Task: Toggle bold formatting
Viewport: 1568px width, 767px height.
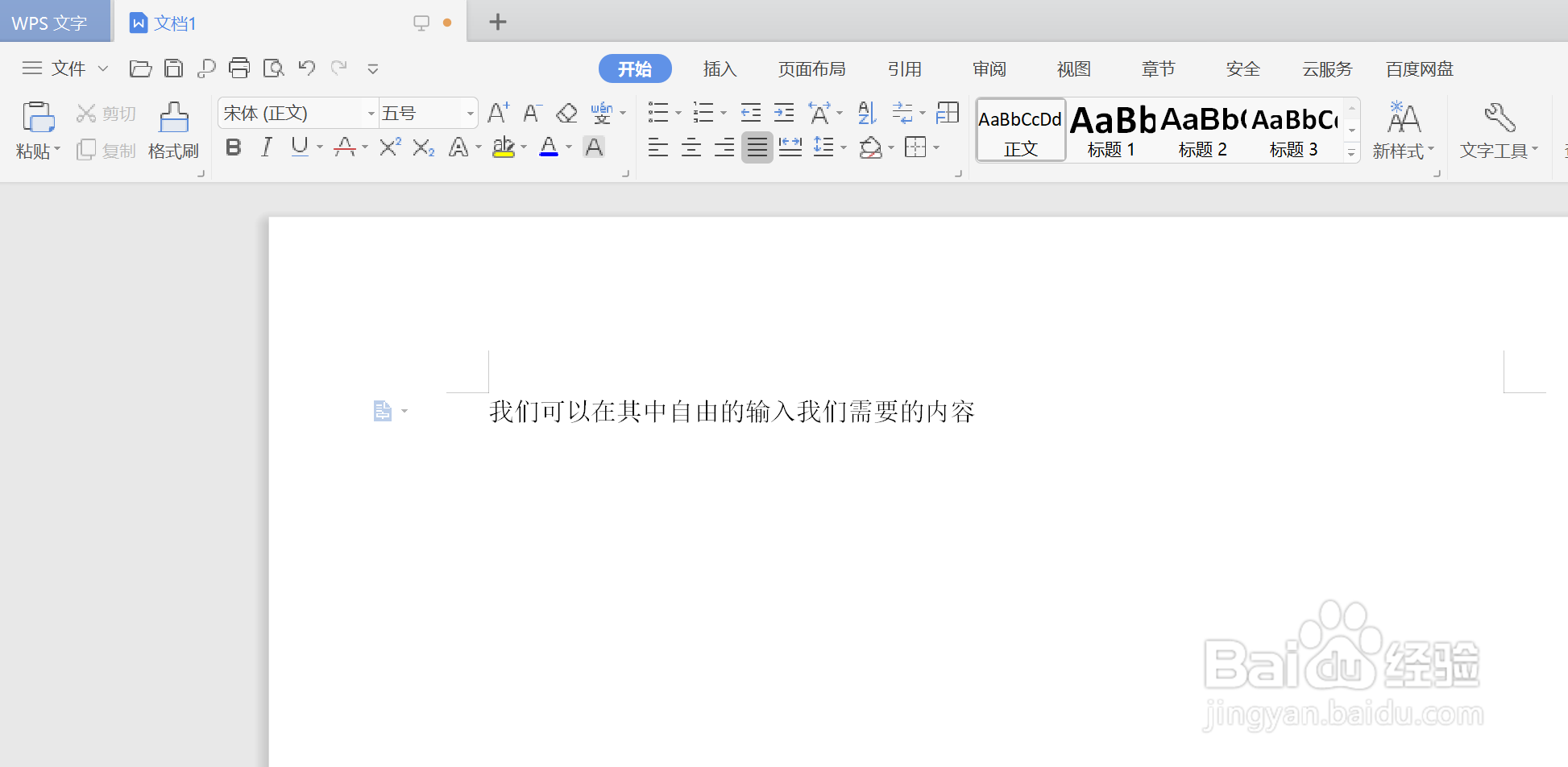Action: point(234,147)
